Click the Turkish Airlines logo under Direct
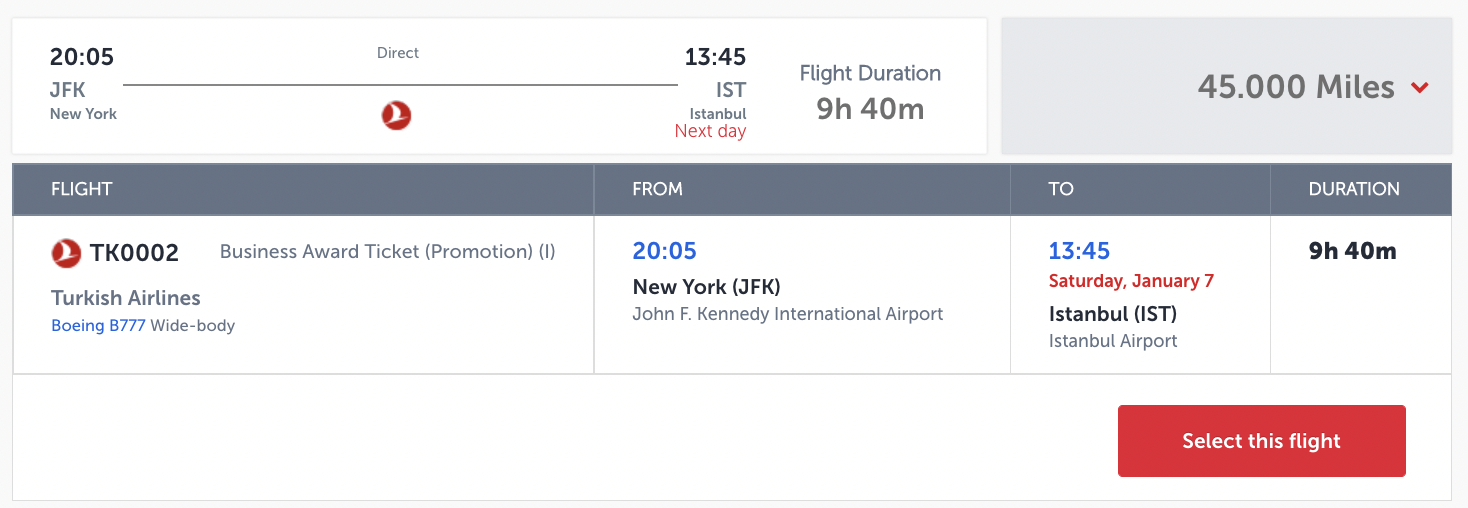 (x=397, y=116)
